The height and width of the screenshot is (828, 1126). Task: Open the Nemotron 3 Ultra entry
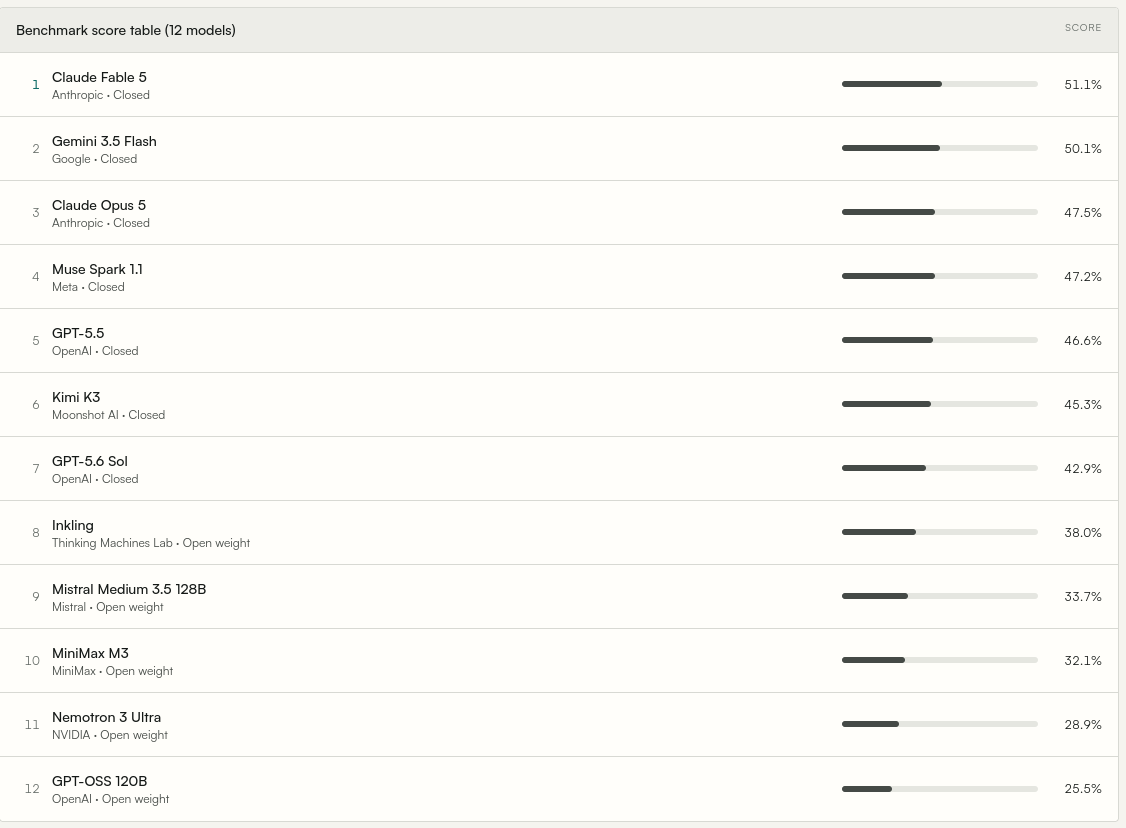click(559, 724)
